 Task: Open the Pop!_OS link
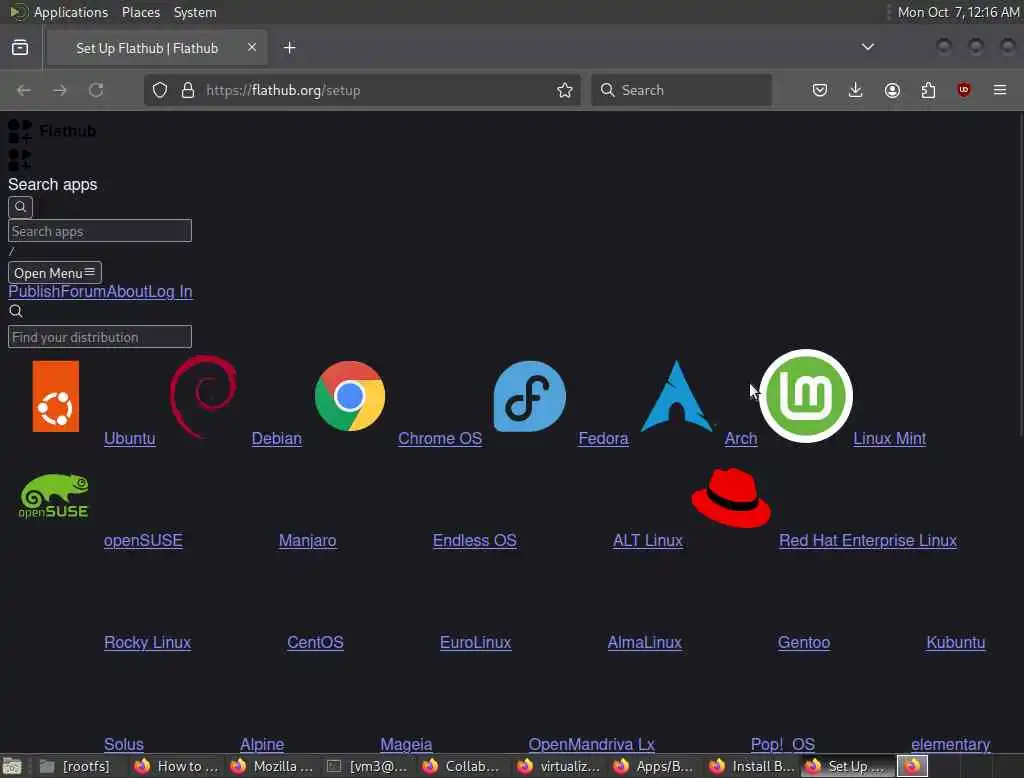[783, 744]
